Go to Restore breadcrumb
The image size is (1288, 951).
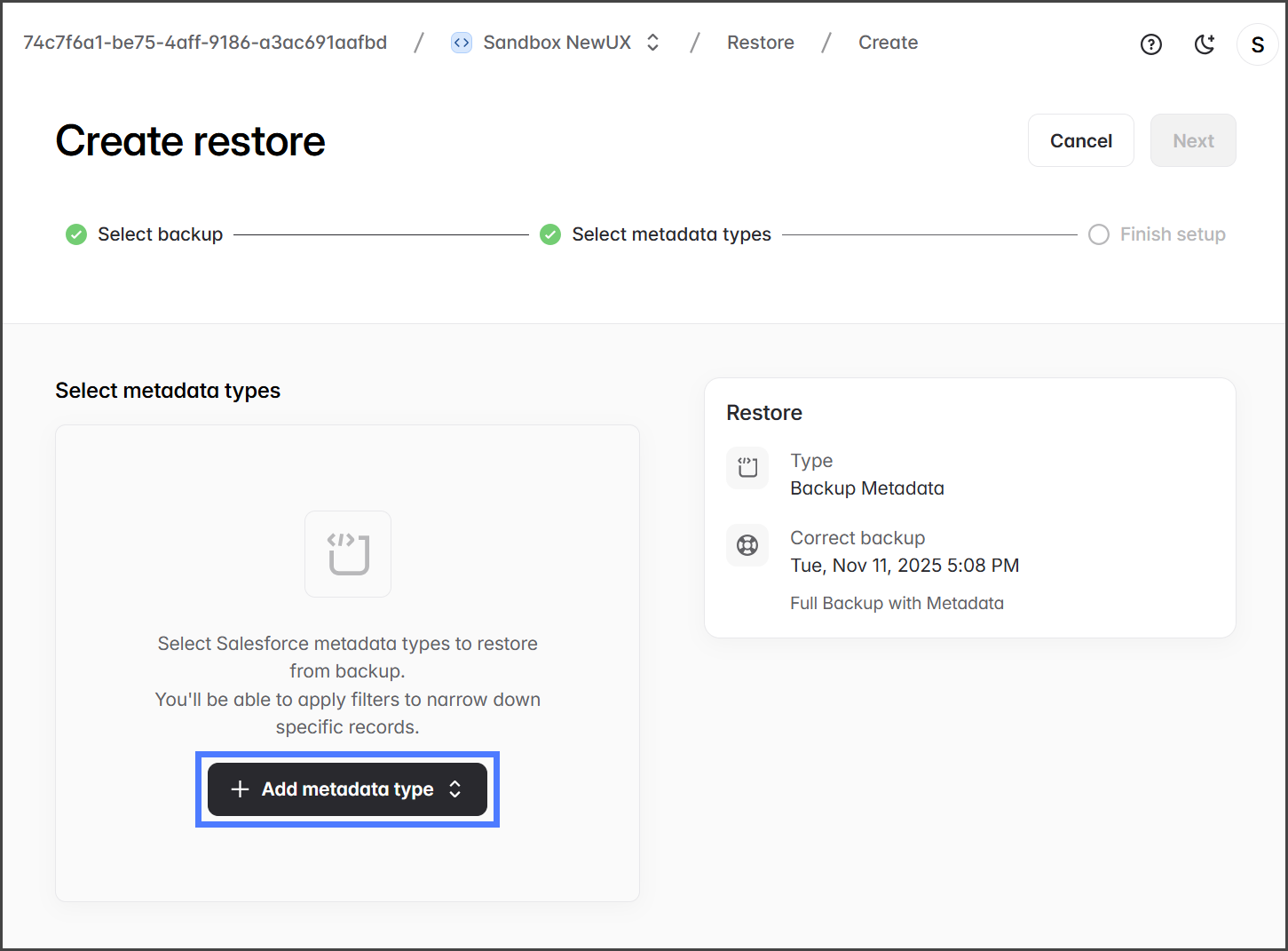(760, 43)
